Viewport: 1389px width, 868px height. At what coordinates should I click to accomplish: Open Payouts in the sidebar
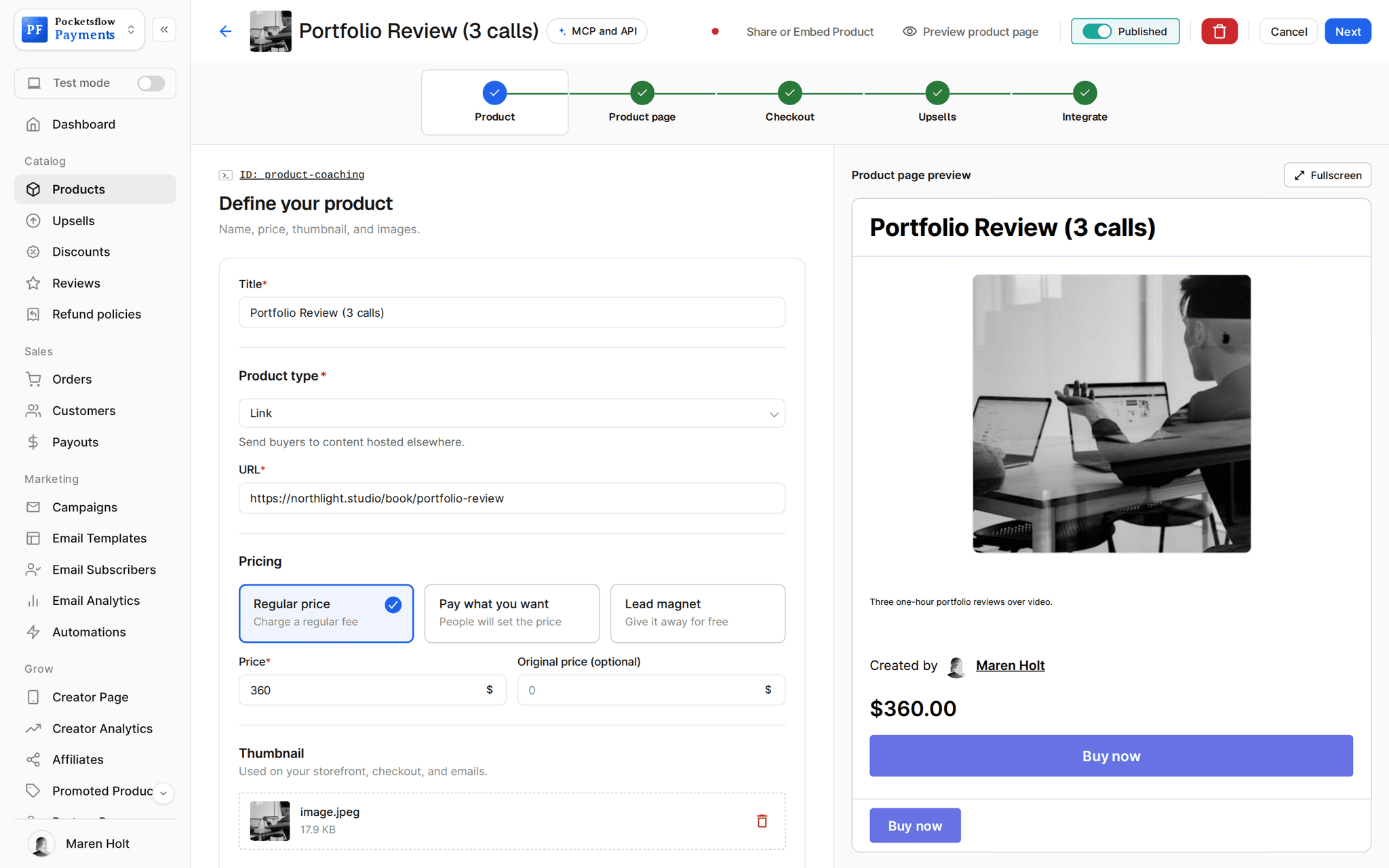95,442
